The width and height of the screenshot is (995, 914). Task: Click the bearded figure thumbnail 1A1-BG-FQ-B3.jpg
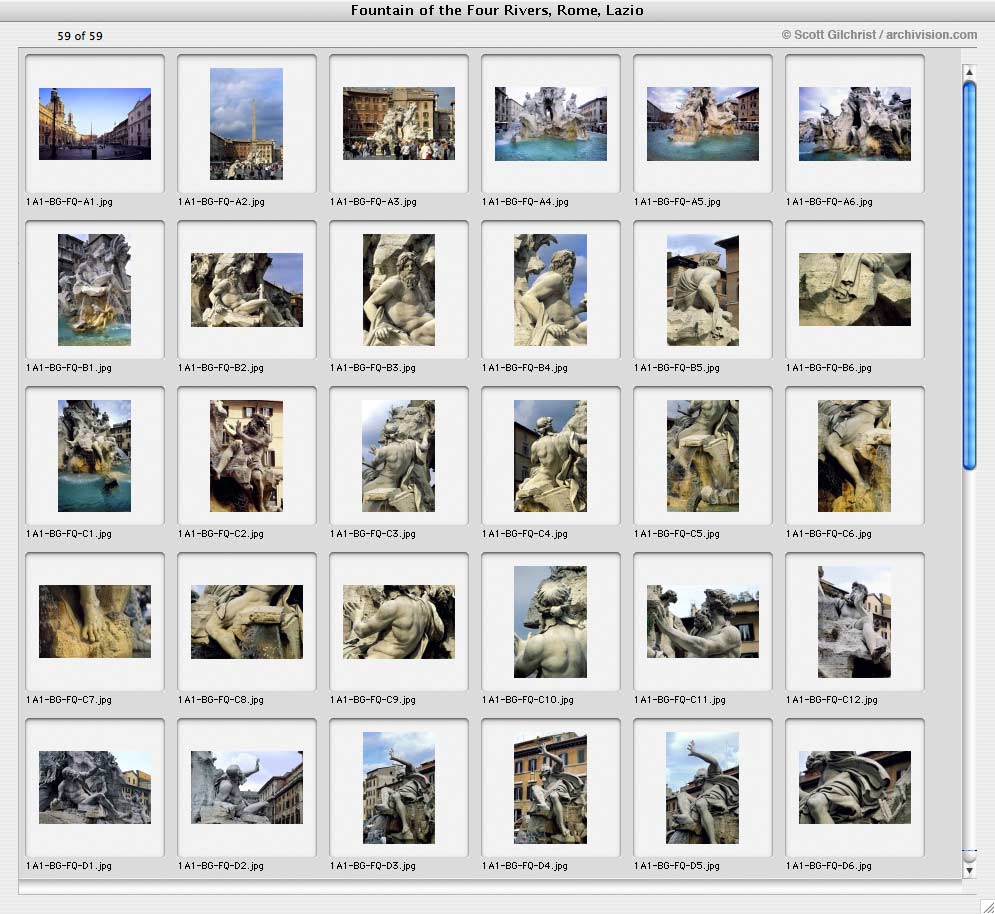click(x=399, y=290)
